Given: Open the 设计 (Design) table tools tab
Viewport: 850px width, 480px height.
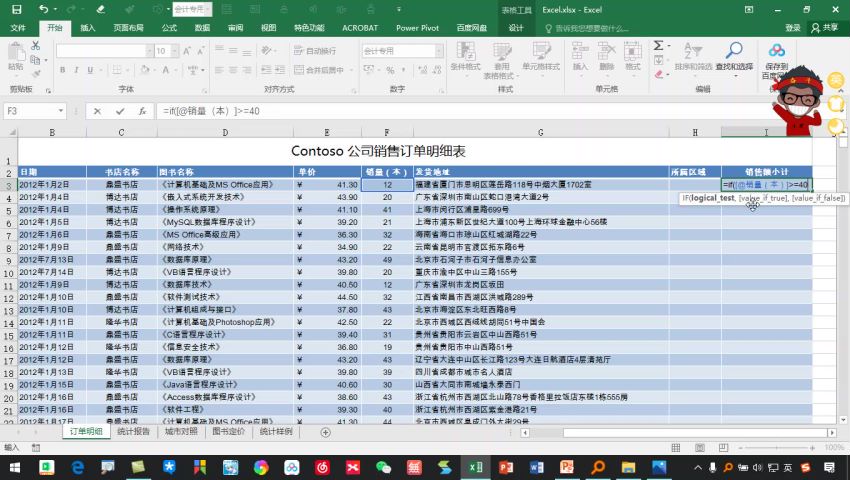Looking at the screenshot, I should click(x=516, y=28).
